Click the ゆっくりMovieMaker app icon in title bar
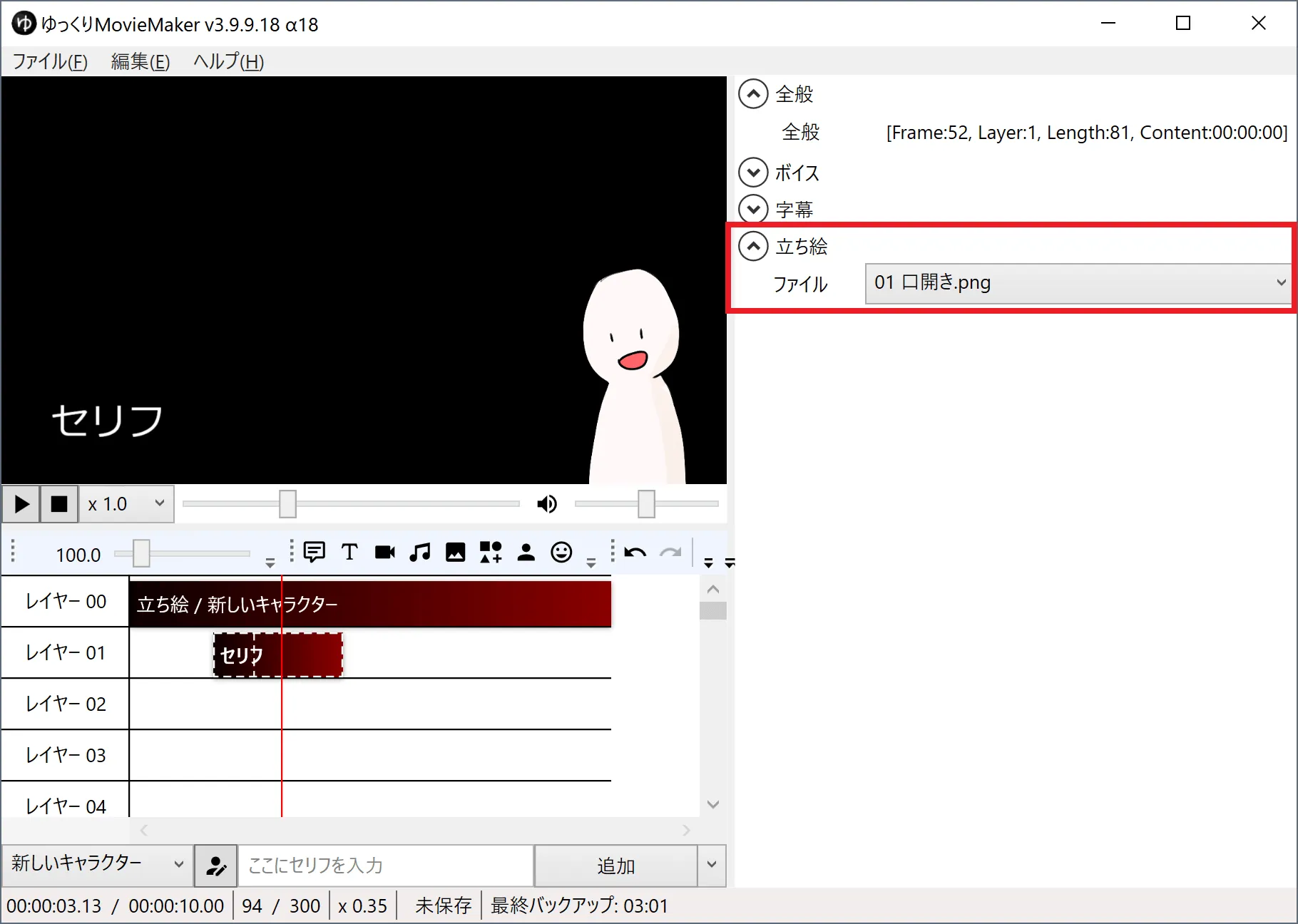1298x924 pixels. tap(24, 24)
